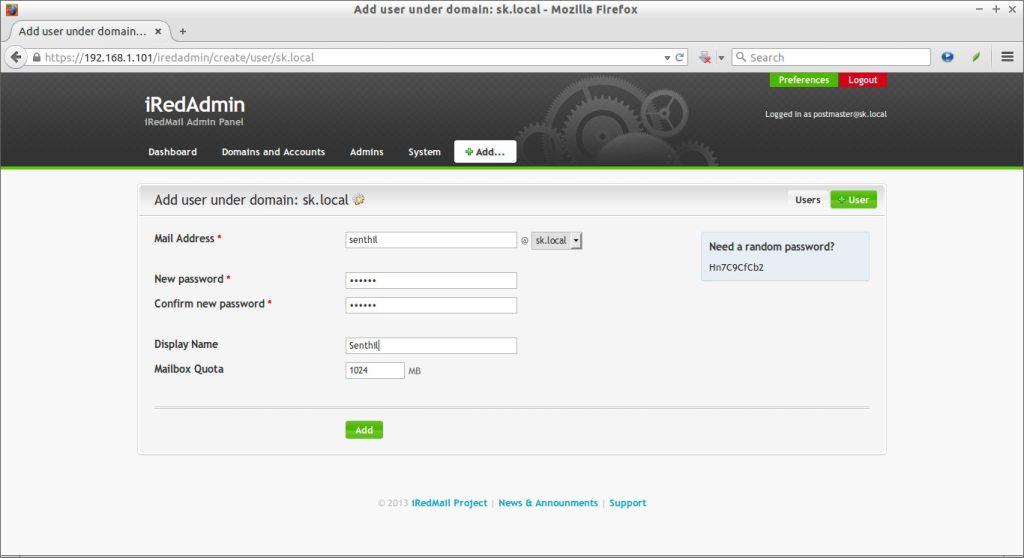Click the green leaf extension icon
This screenshot has height=558, width=1024.
coord(976,57)
